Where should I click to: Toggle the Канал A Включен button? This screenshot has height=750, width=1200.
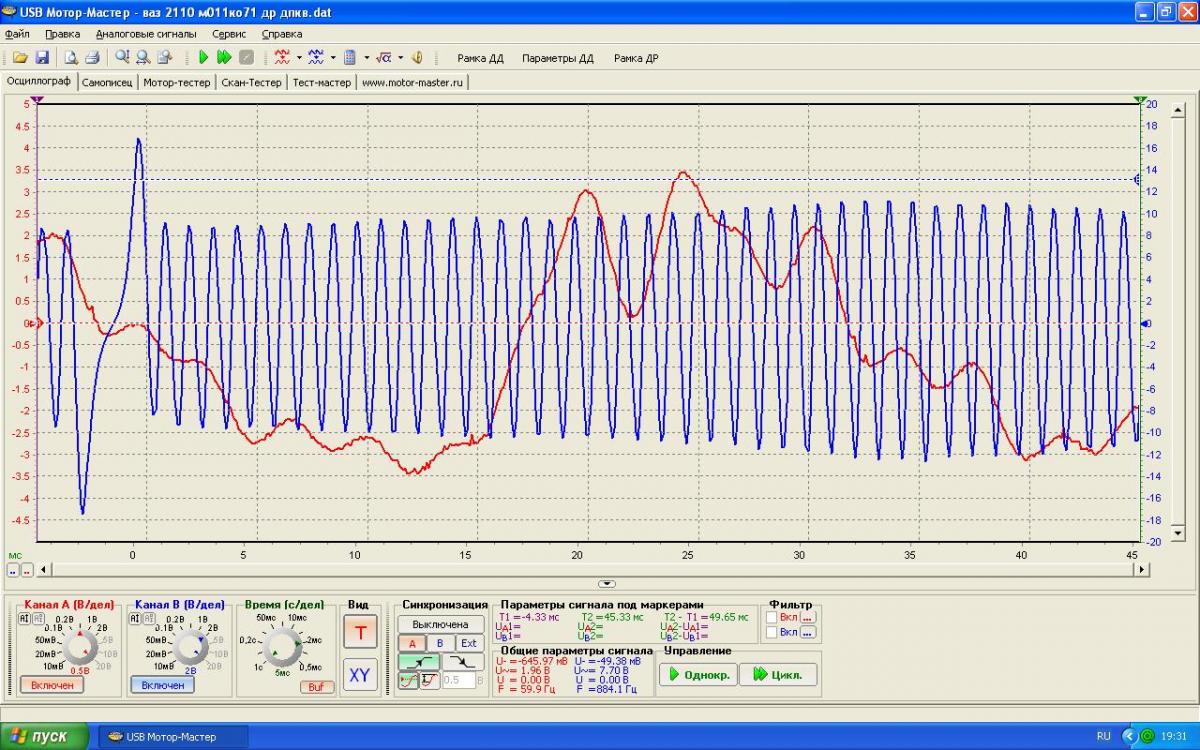click(x=52, y=685)
